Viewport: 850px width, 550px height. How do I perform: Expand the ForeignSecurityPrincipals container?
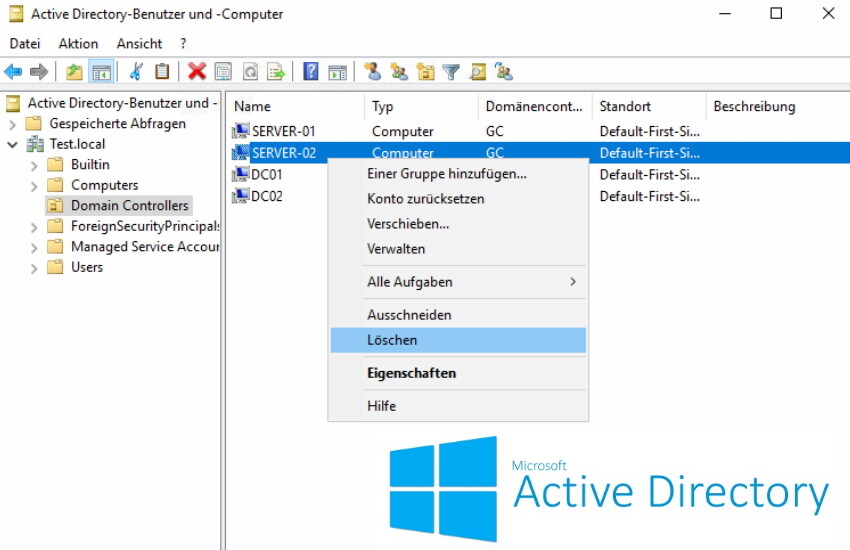[x=34, y=227]
